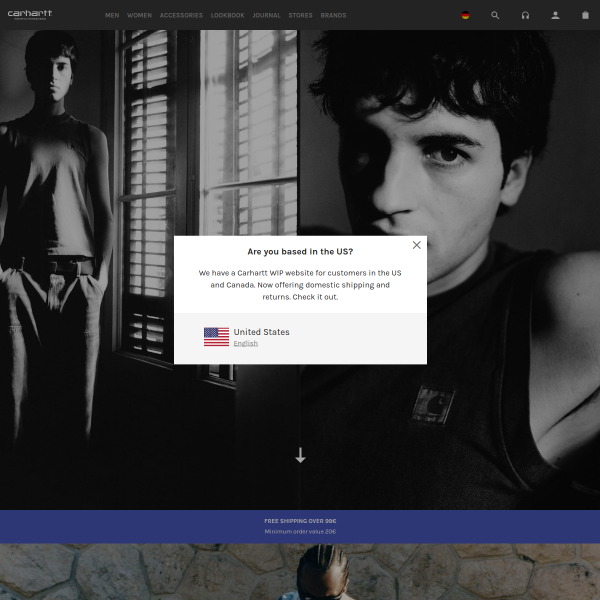Click the free shipping over 99€ banner
Viewport: 600px width, 600px height.
point(300,527)
